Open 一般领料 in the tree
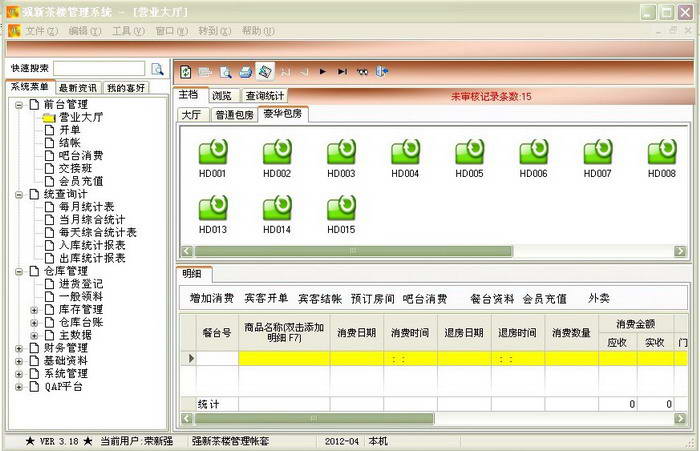700x451 pixels. (x=81, y=296)
